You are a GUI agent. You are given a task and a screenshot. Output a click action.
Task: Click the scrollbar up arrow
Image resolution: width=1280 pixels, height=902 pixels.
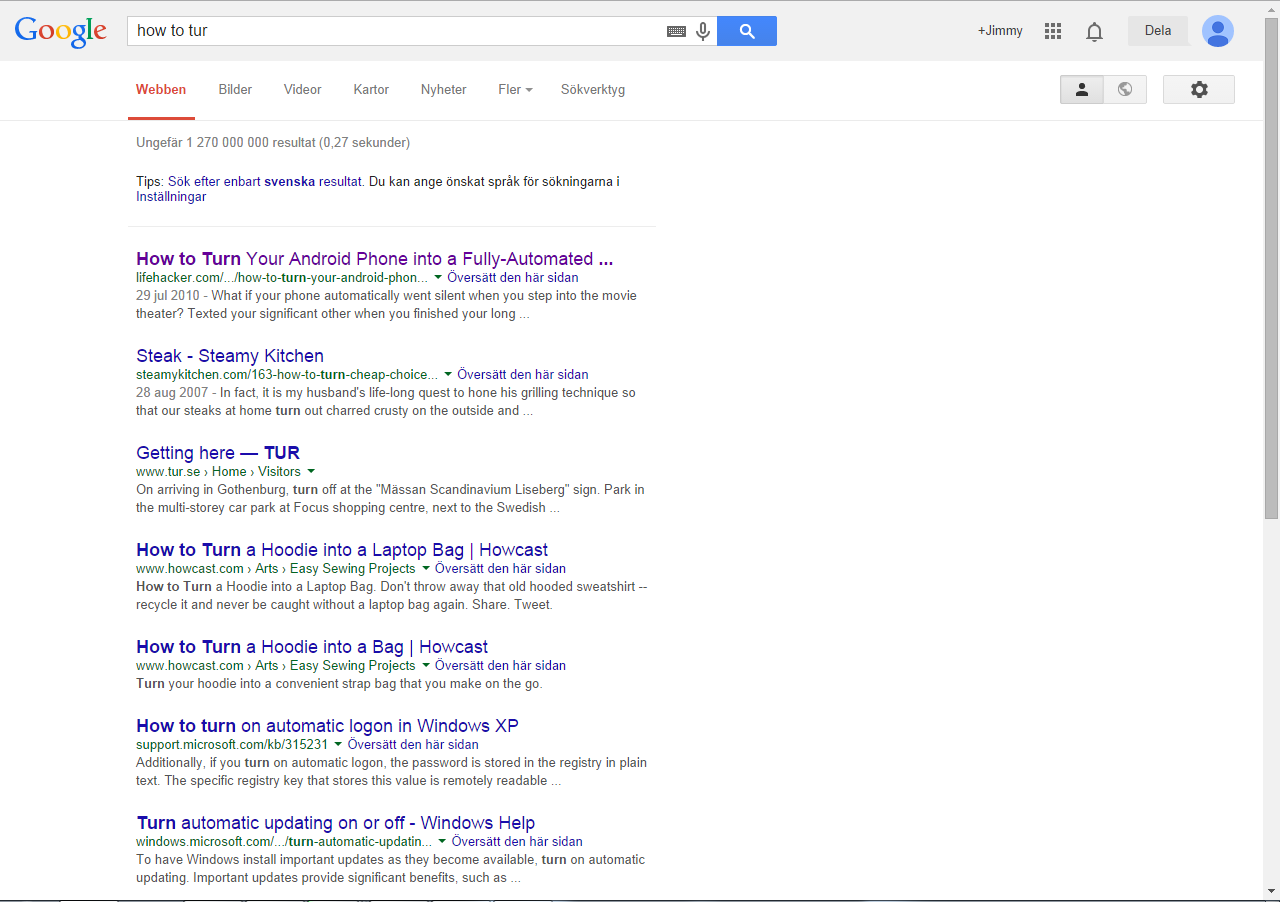tap(1271, 8)
